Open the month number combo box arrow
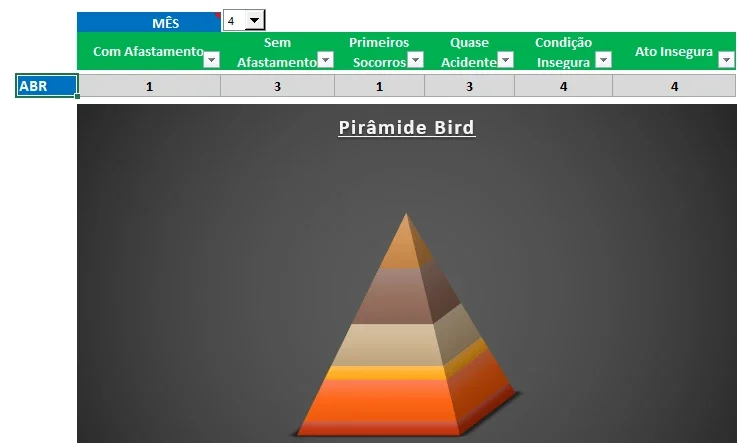Viewport: 738px width, 443px height. click(x=255, y=21)
